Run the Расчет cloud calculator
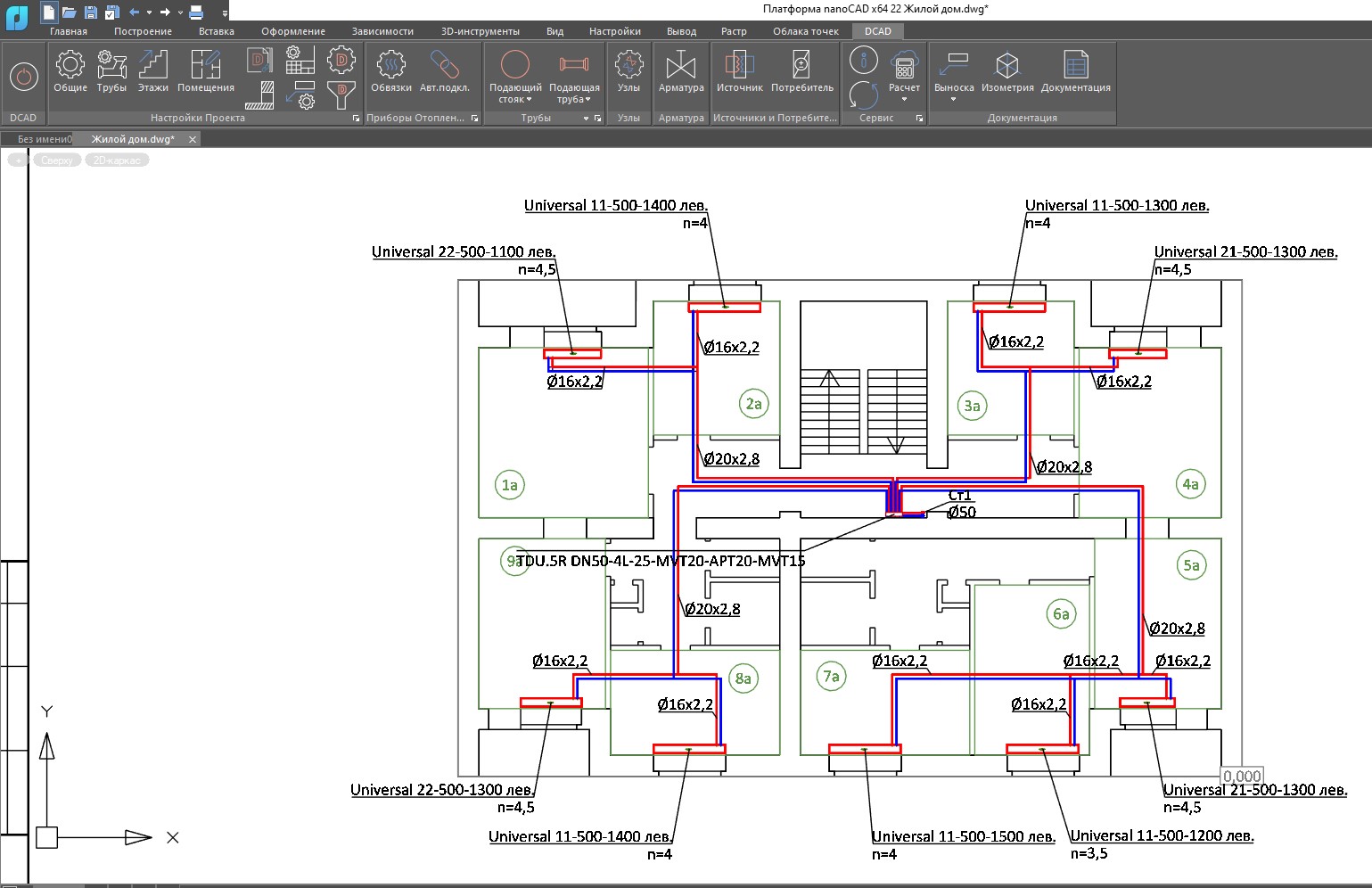The height and width of the screenshot is (888, 1372). pyautogui.click(x=904, y=76)
